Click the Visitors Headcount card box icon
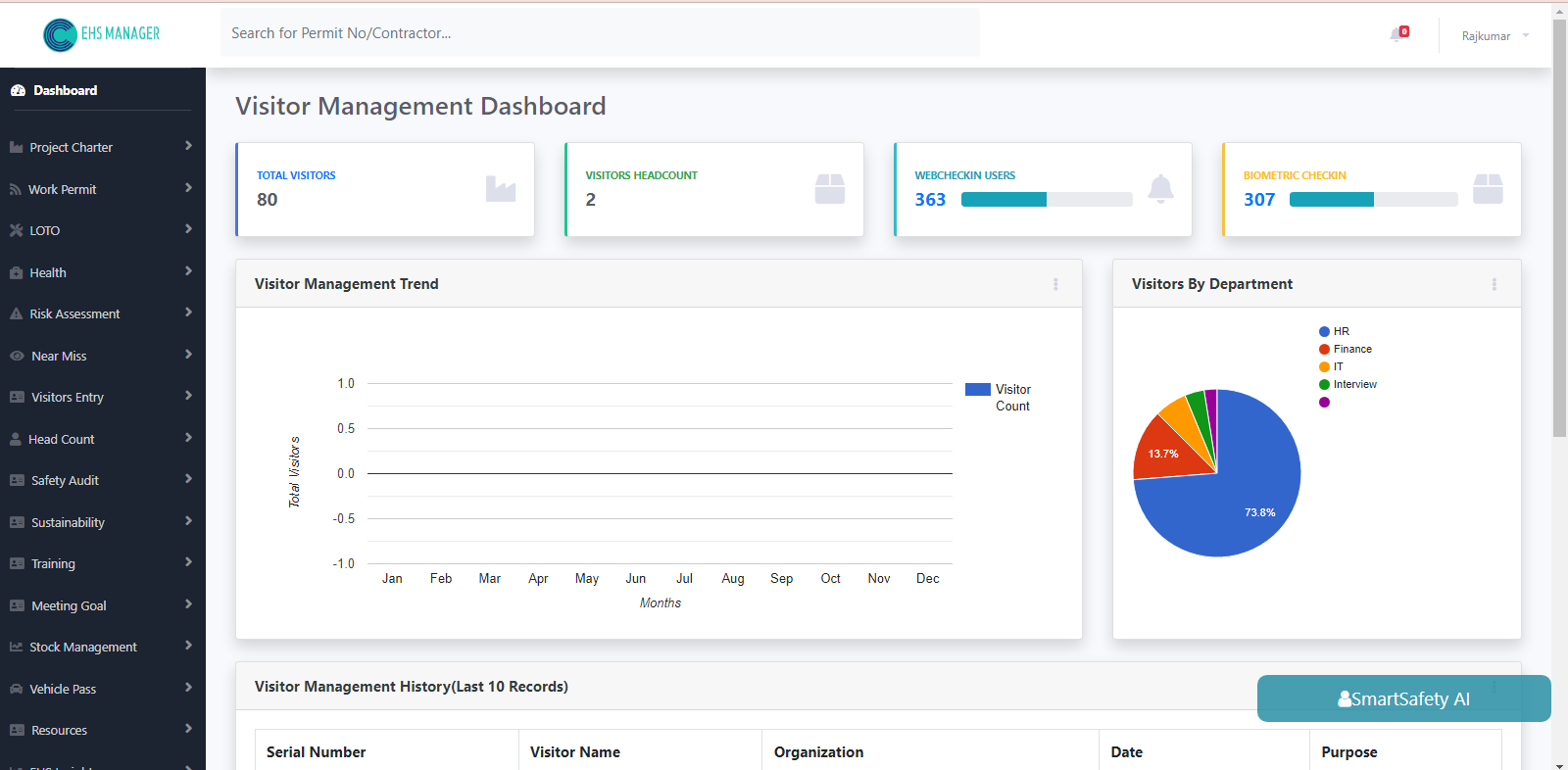The width and height of the screenshot is (1568, 770). click(830, 189)
